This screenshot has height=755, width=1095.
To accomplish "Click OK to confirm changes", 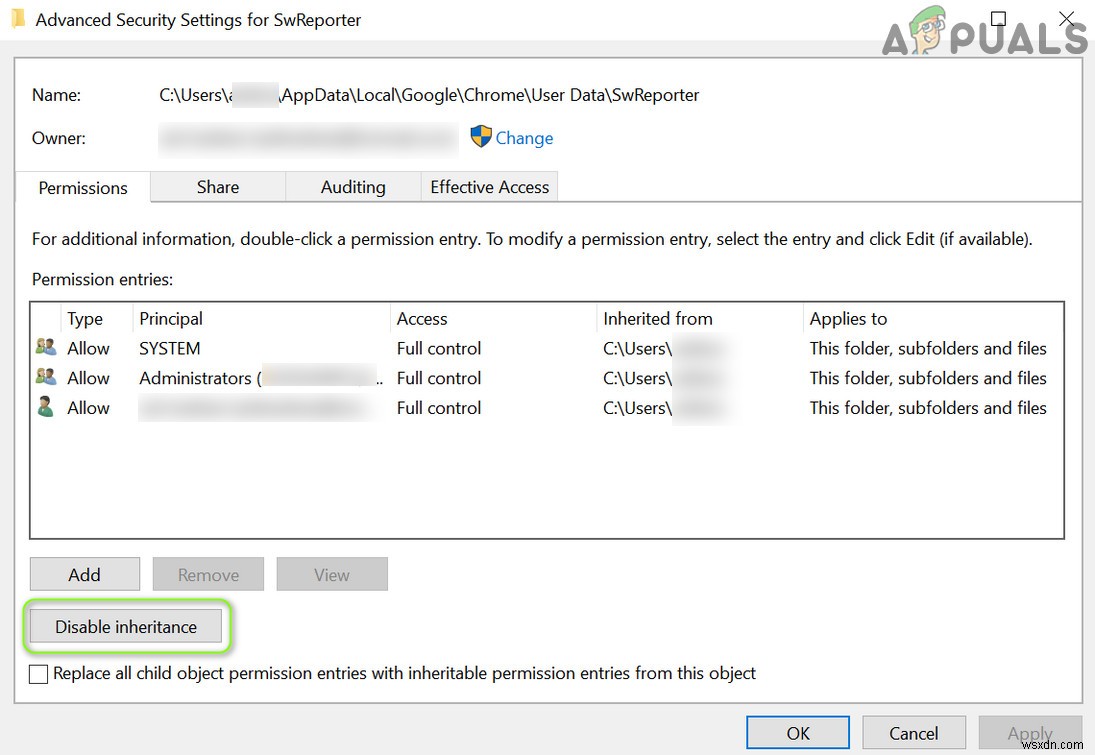I will (x=797, y=731).
